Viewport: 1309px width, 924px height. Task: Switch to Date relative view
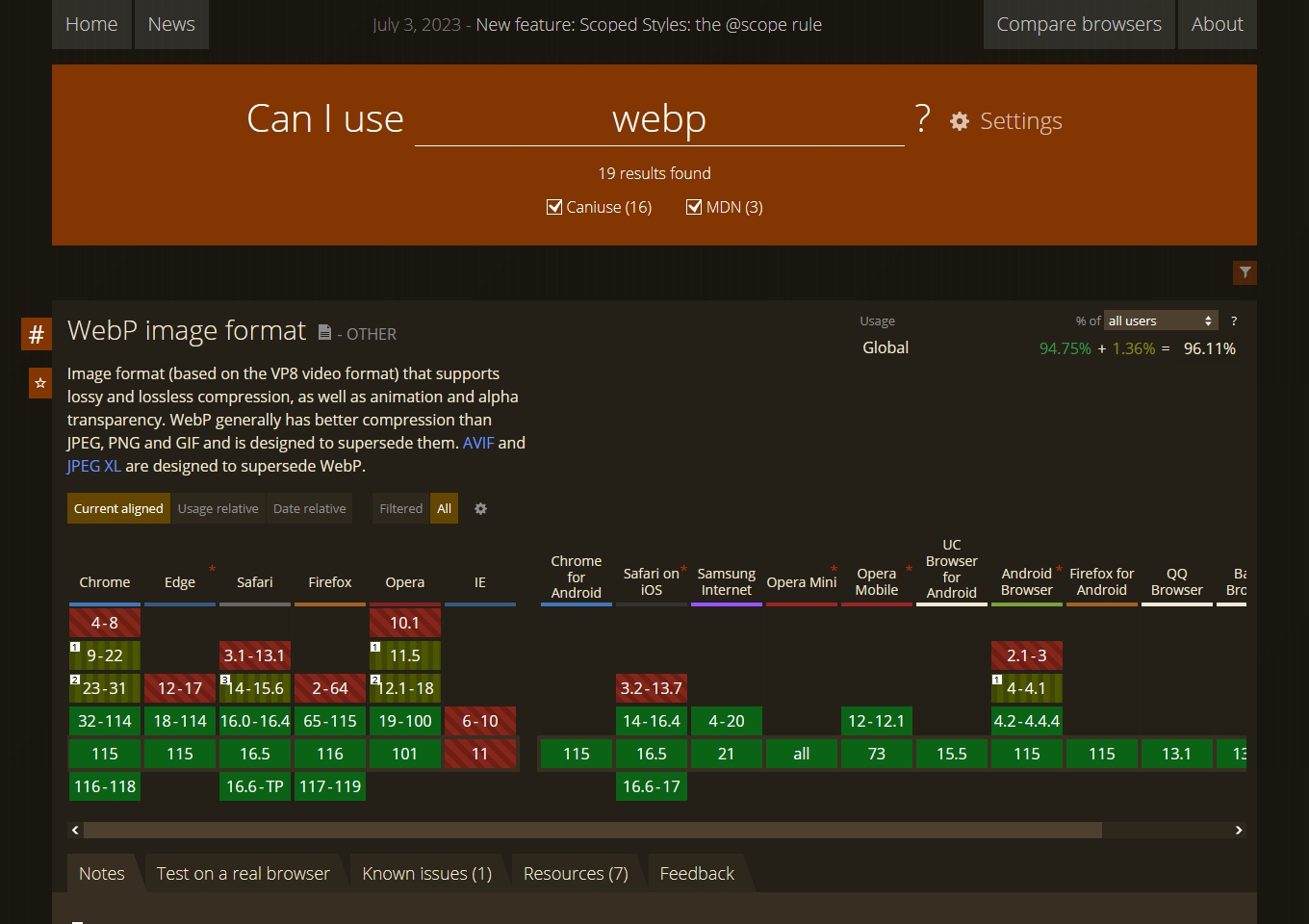(310, 508)
